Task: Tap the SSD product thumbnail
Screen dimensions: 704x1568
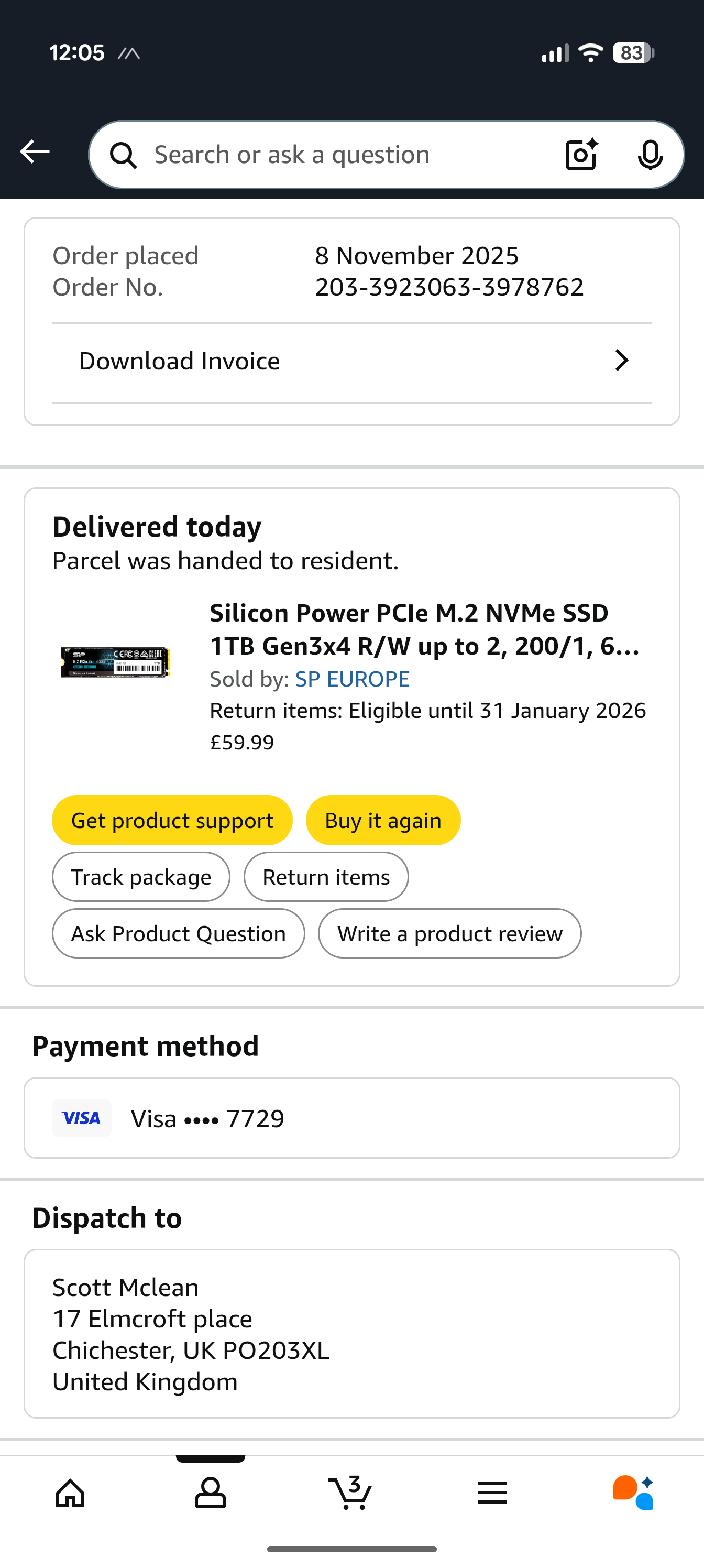Action: 116,662
